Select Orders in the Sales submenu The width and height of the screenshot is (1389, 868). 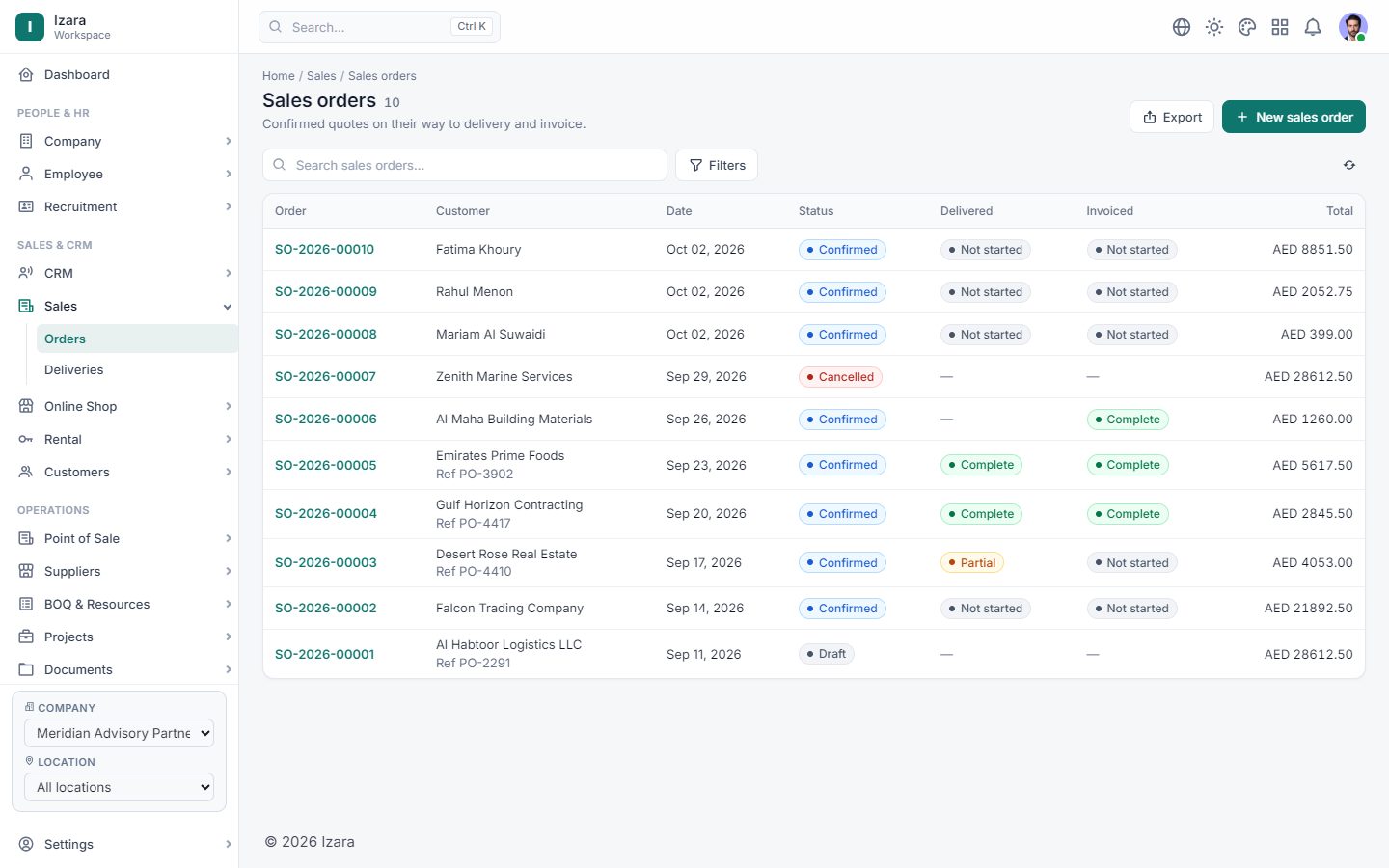(x=137, y=339)
